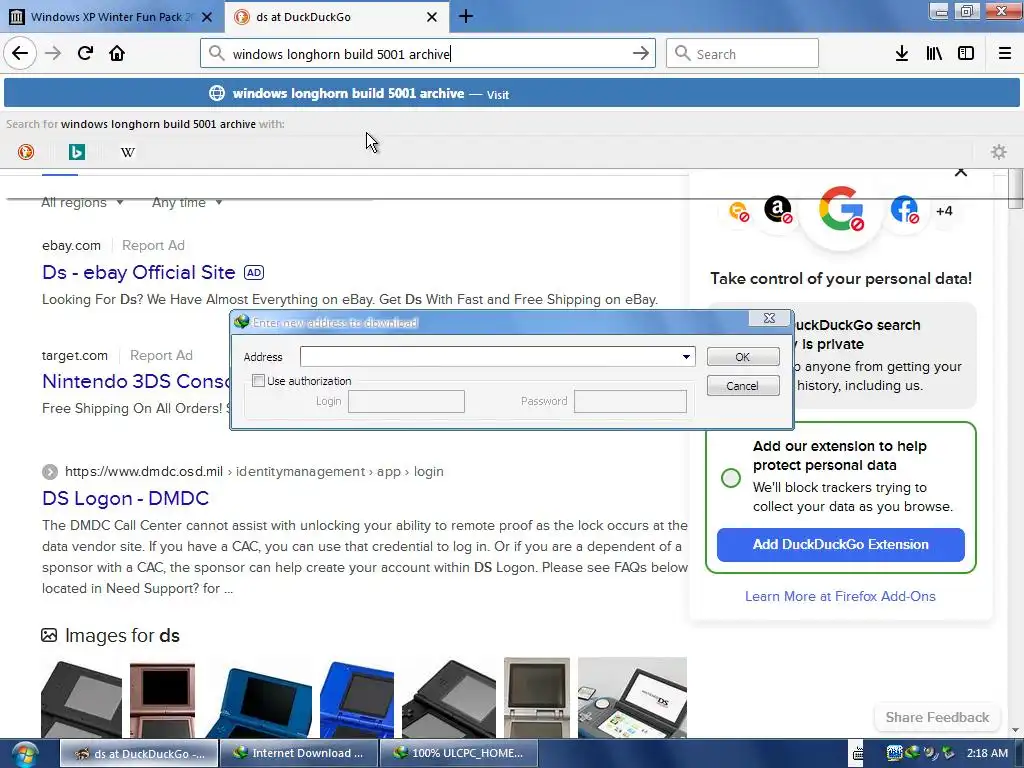
Task: Click Report Ad next to ebay.com
Action: [x=153, y=246]
